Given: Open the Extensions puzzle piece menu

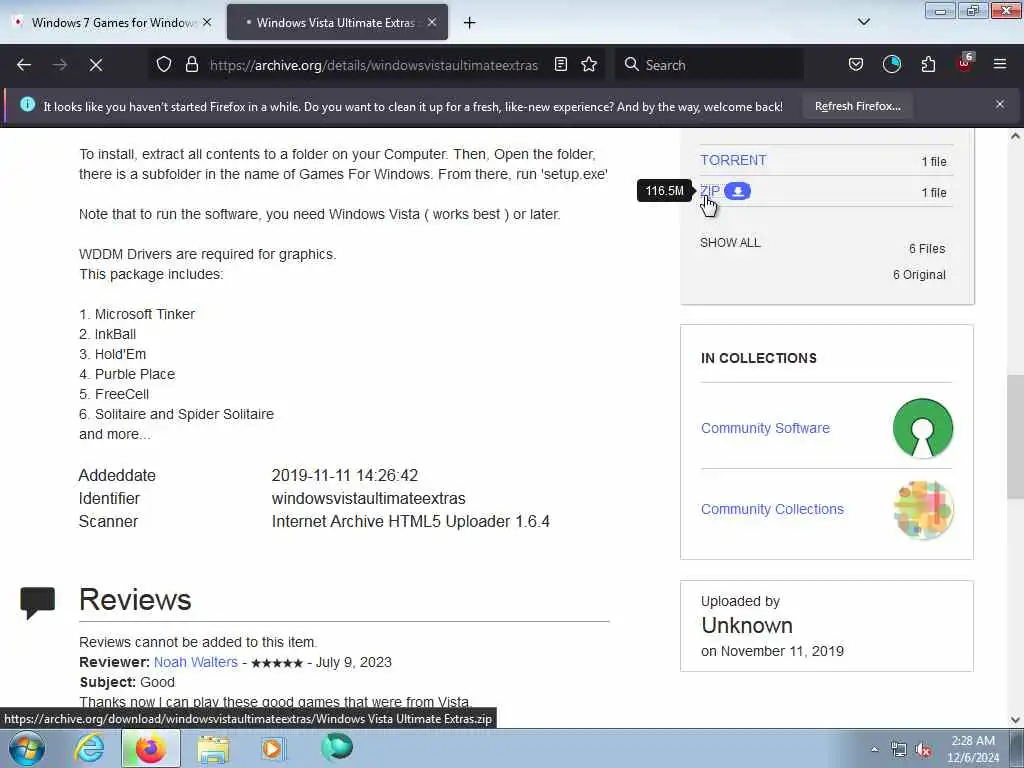Looking at the screenshot, I should pos(928,65).
